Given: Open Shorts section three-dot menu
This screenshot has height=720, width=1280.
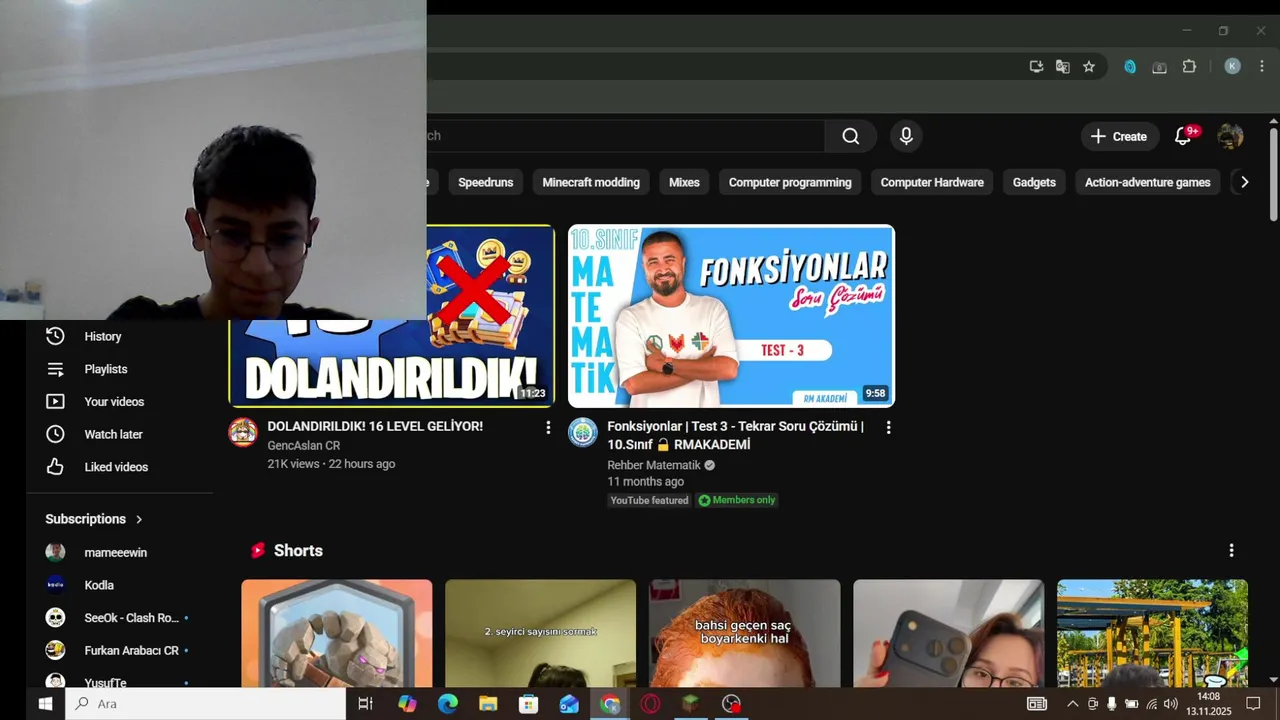Looking at the screenshot, I should click(x=1231, y=550).
